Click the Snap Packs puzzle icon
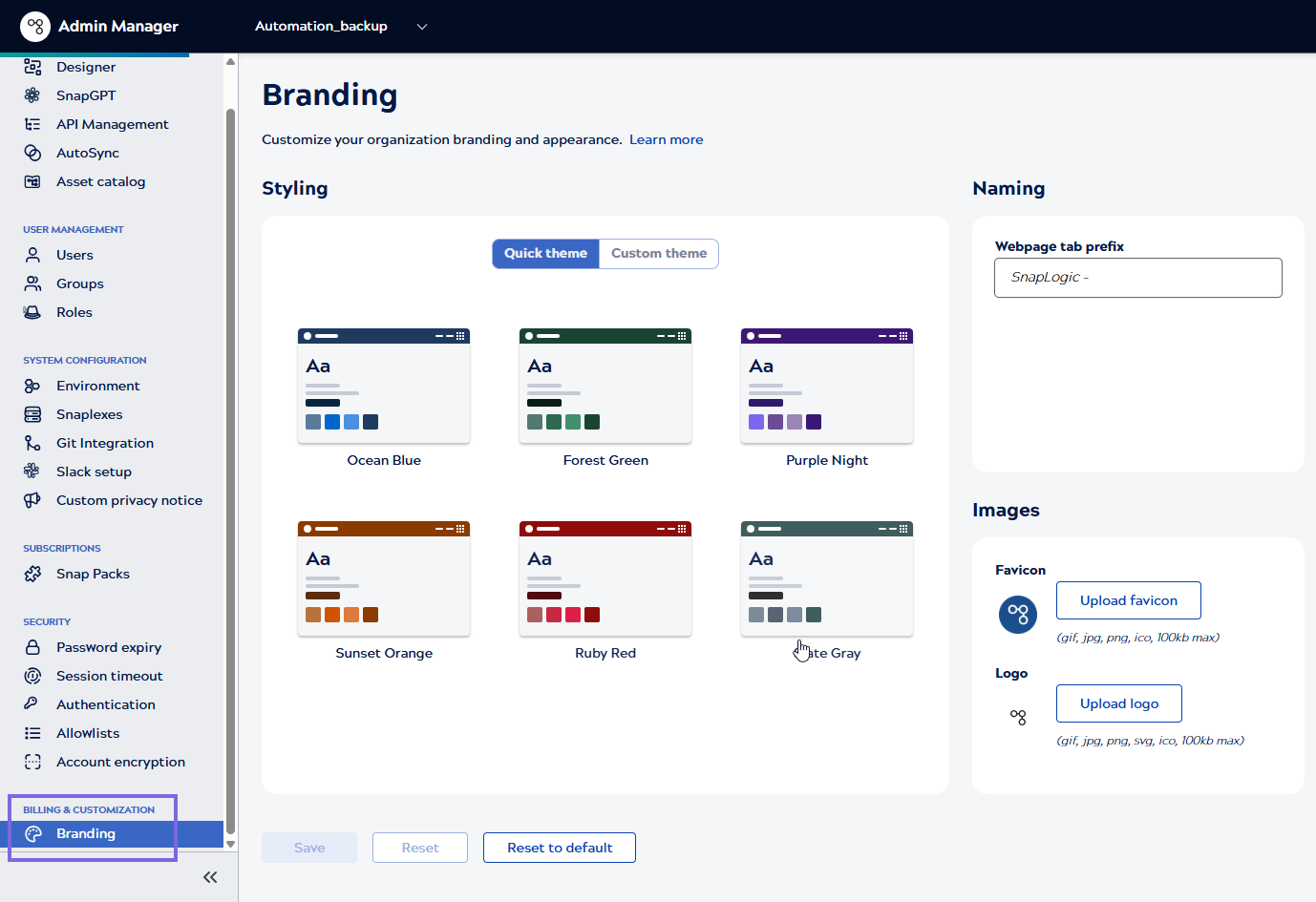1316x902 pixels. tap(32, 574)
